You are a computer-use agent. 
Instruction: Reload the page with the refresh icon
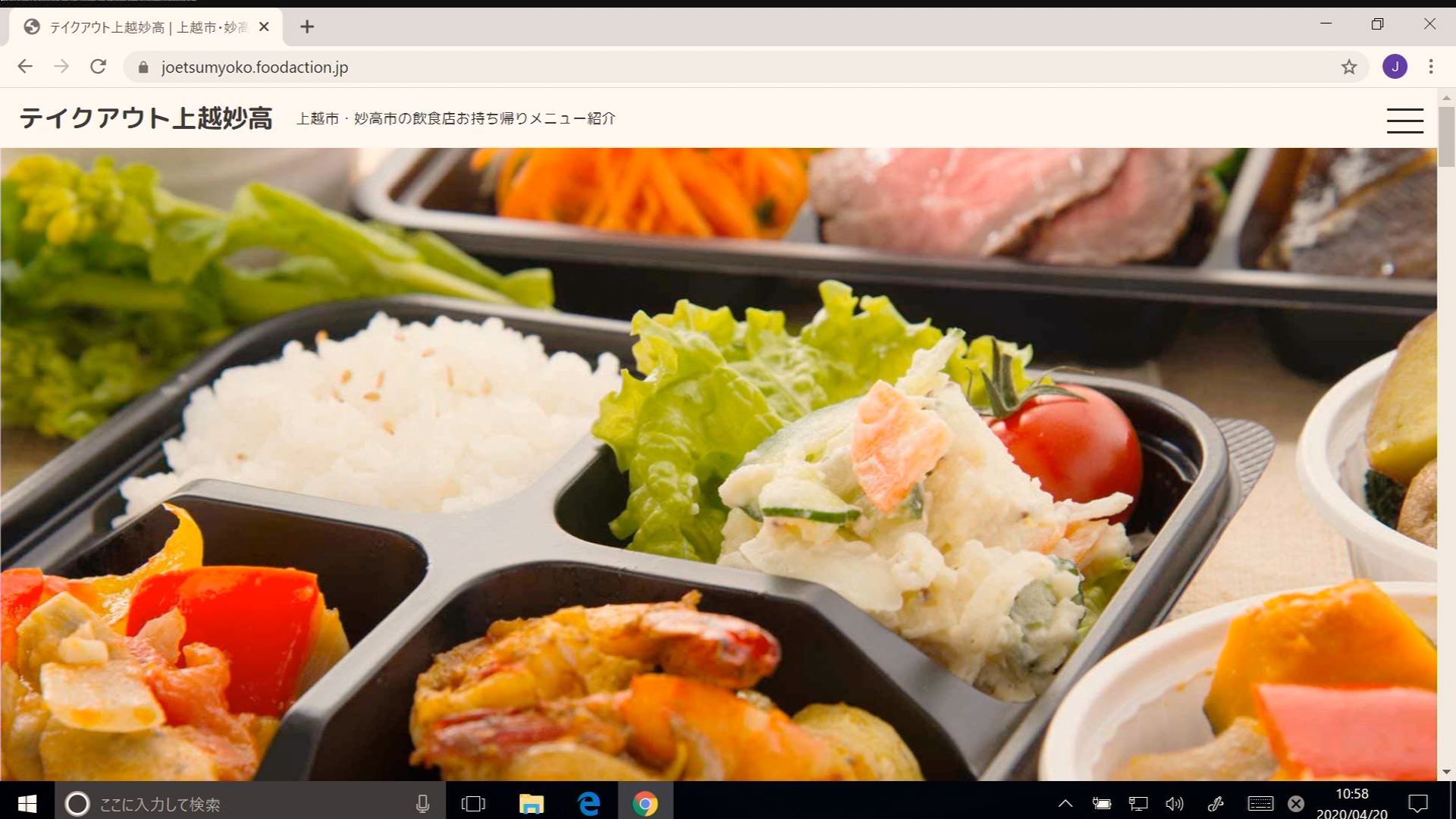click(98, 67)
